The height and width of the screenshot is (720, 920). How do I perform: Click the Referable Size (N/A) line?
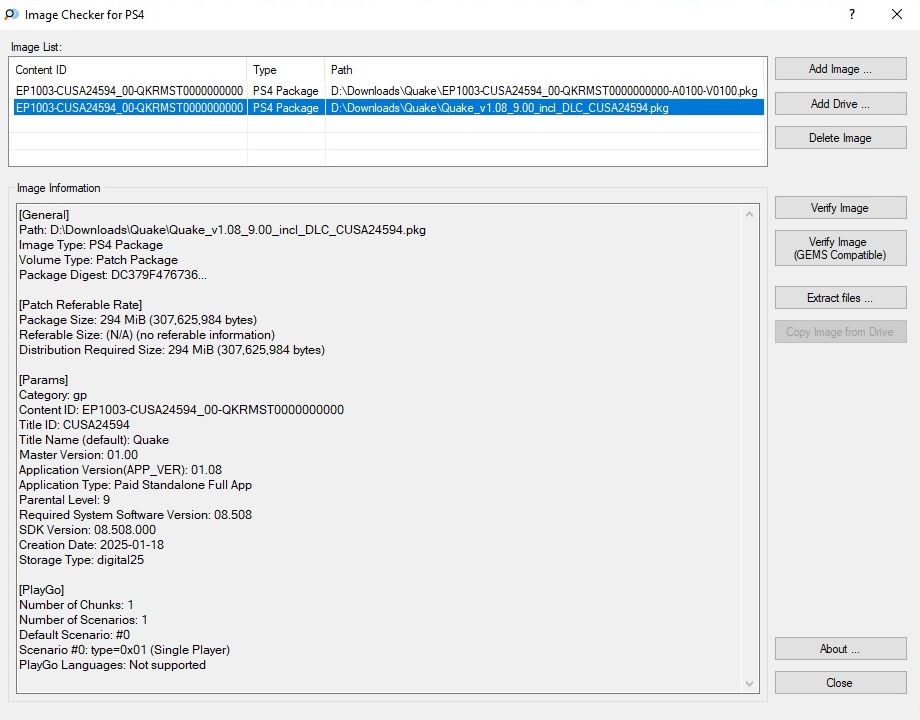pyautogui.click(x=147, y=334)
